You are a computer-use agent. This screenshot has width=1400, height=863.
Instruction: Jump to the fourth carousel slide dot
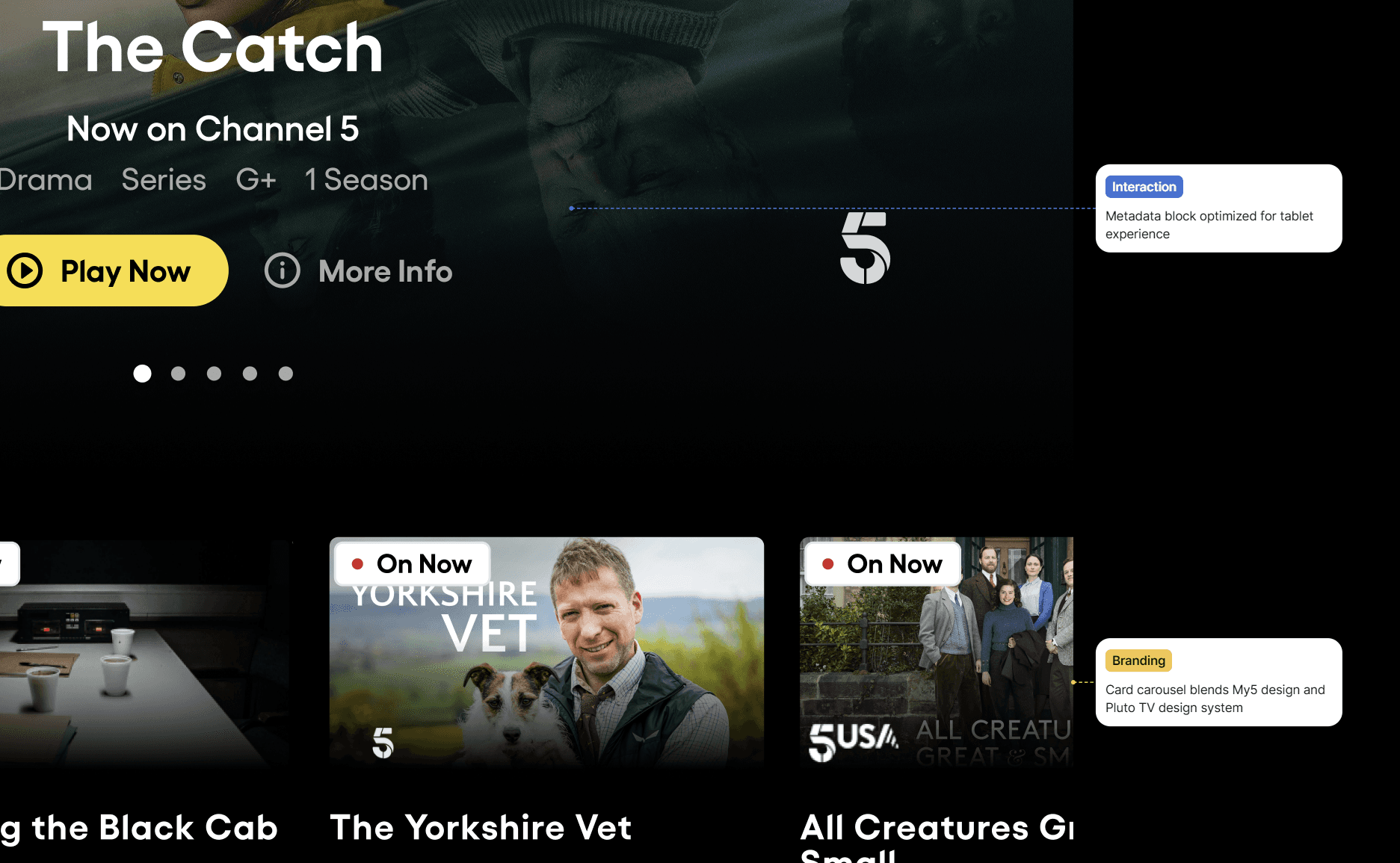pos(250,374)
